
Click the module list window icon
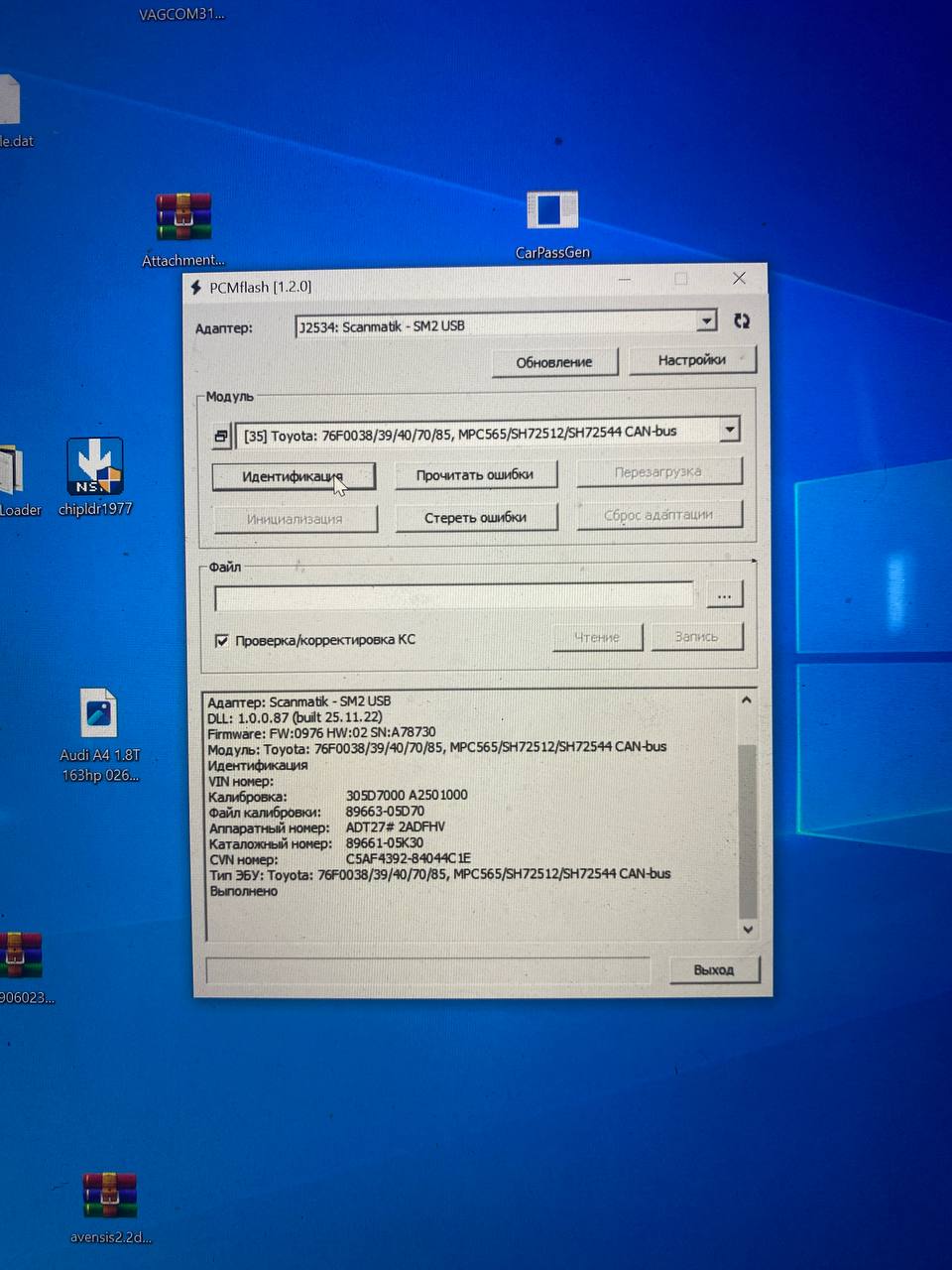(x=221, y=436)
